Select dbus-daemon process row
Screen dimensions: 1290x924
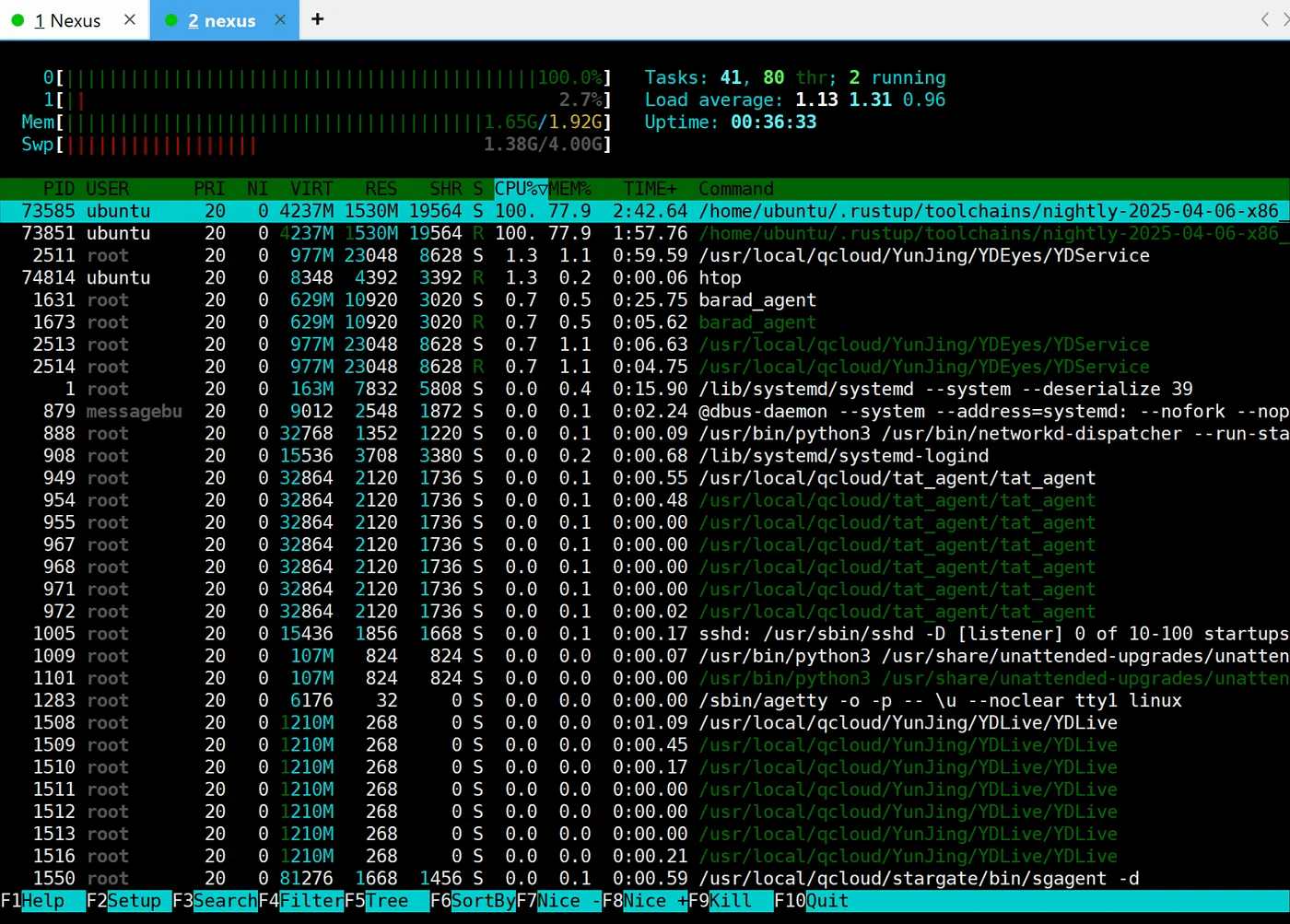(645, 411)
